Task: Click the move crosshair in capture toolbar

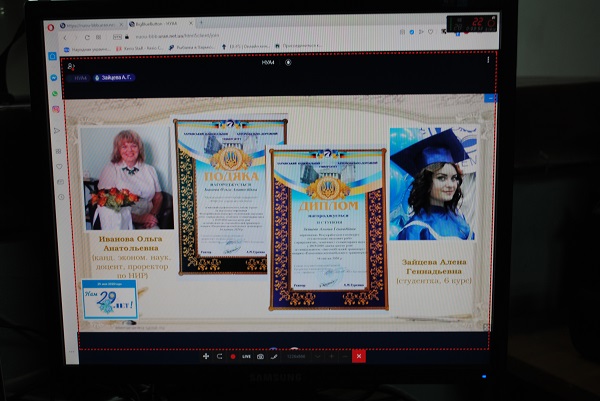Action: 206,356
